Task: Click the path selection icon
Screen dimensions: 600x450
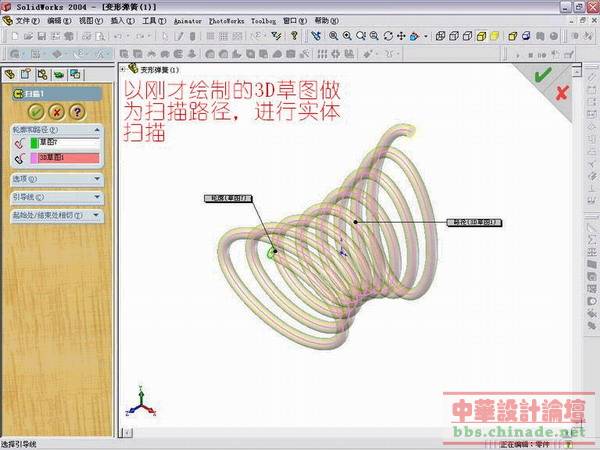Action: [x=20, y=158]
